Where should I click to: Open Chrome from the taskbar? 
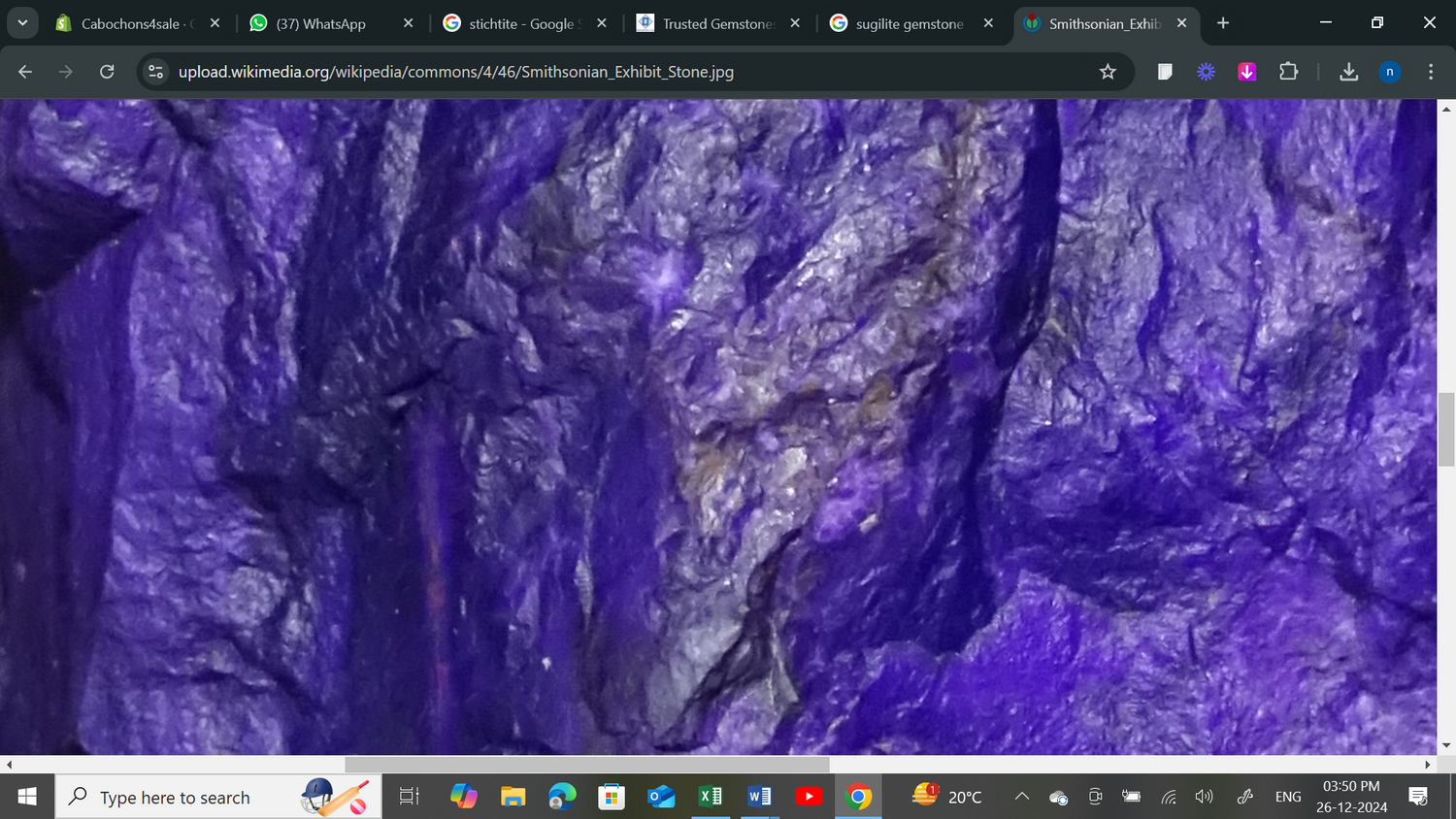(x=858, y=797)
